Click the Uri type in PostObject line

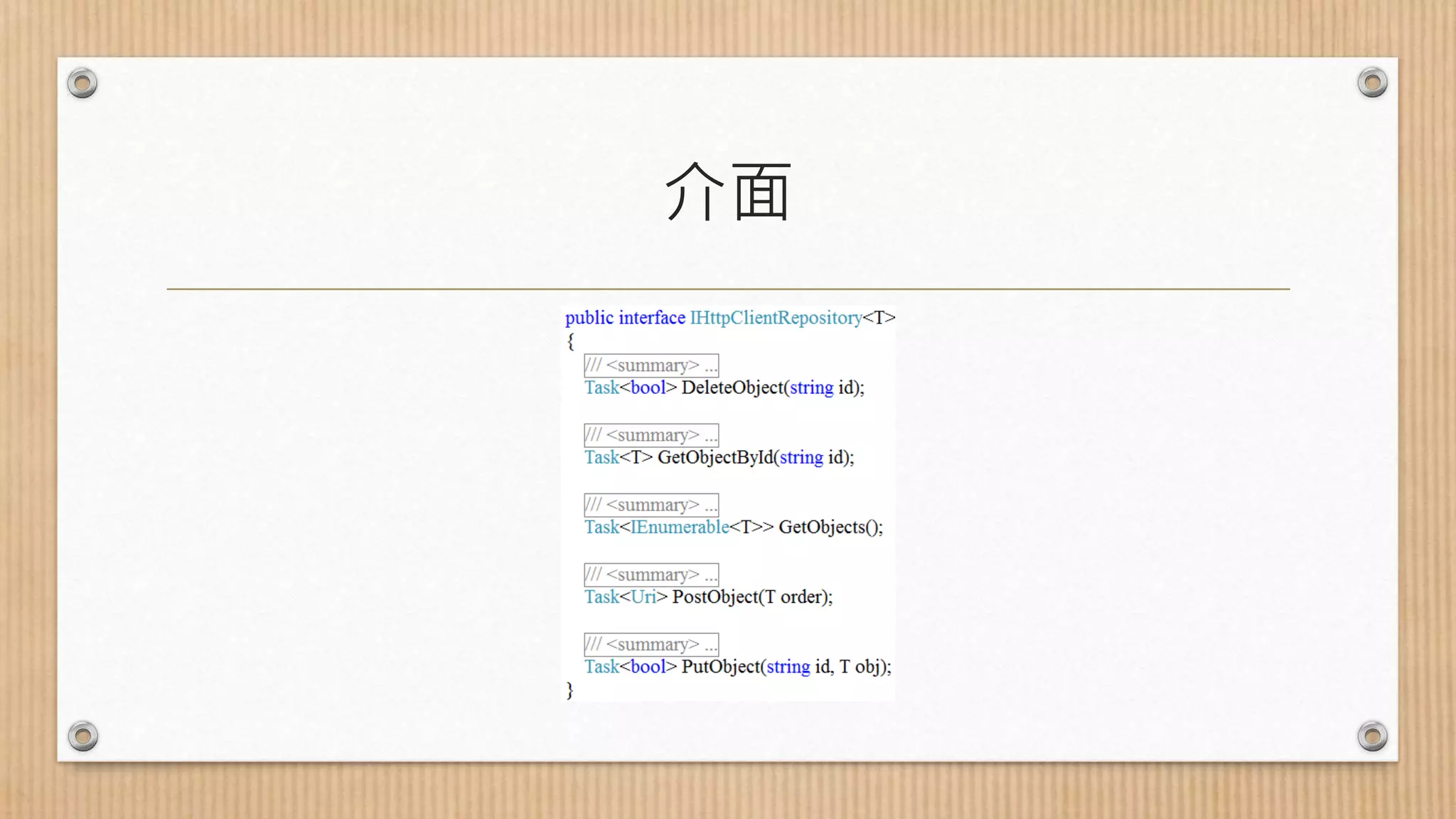643,596
